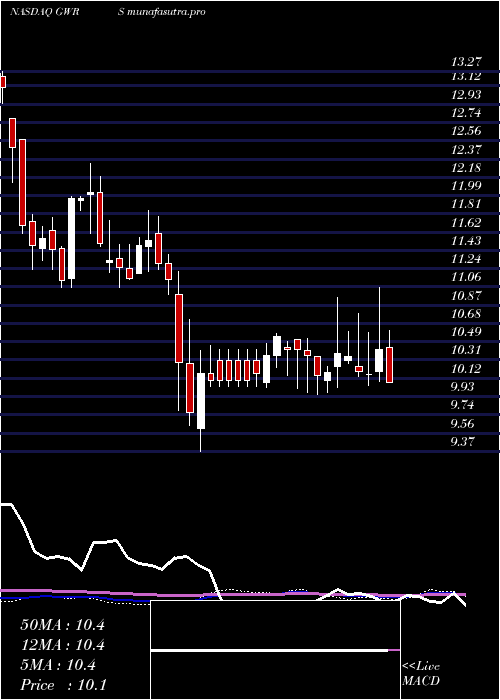The height and width of the screenshot is (700, 500).
Task: Select the 10.12 price axis label
Action: point(466,368)
